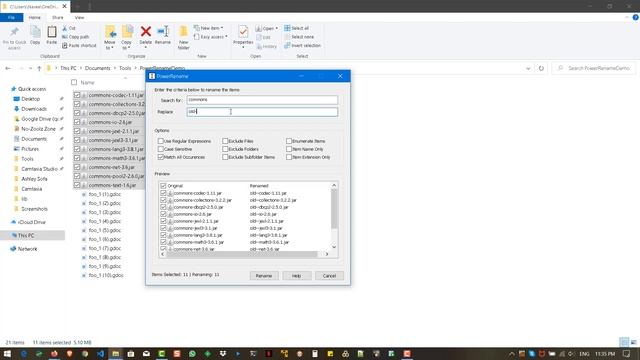Image resolution: width=640 pixels, height=360 pixels.
Task: Click History in the Open group
Action: pos(267,47)
